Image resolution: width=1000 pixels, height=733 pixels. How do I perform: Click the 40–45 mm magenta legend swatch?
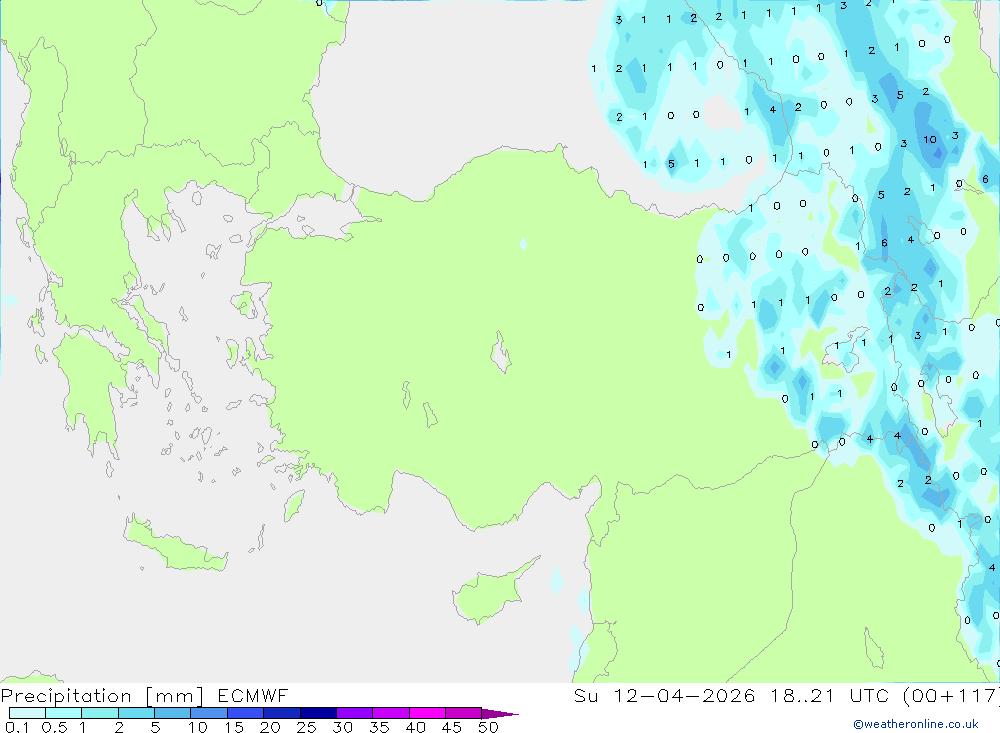click(x=427, y=713)
